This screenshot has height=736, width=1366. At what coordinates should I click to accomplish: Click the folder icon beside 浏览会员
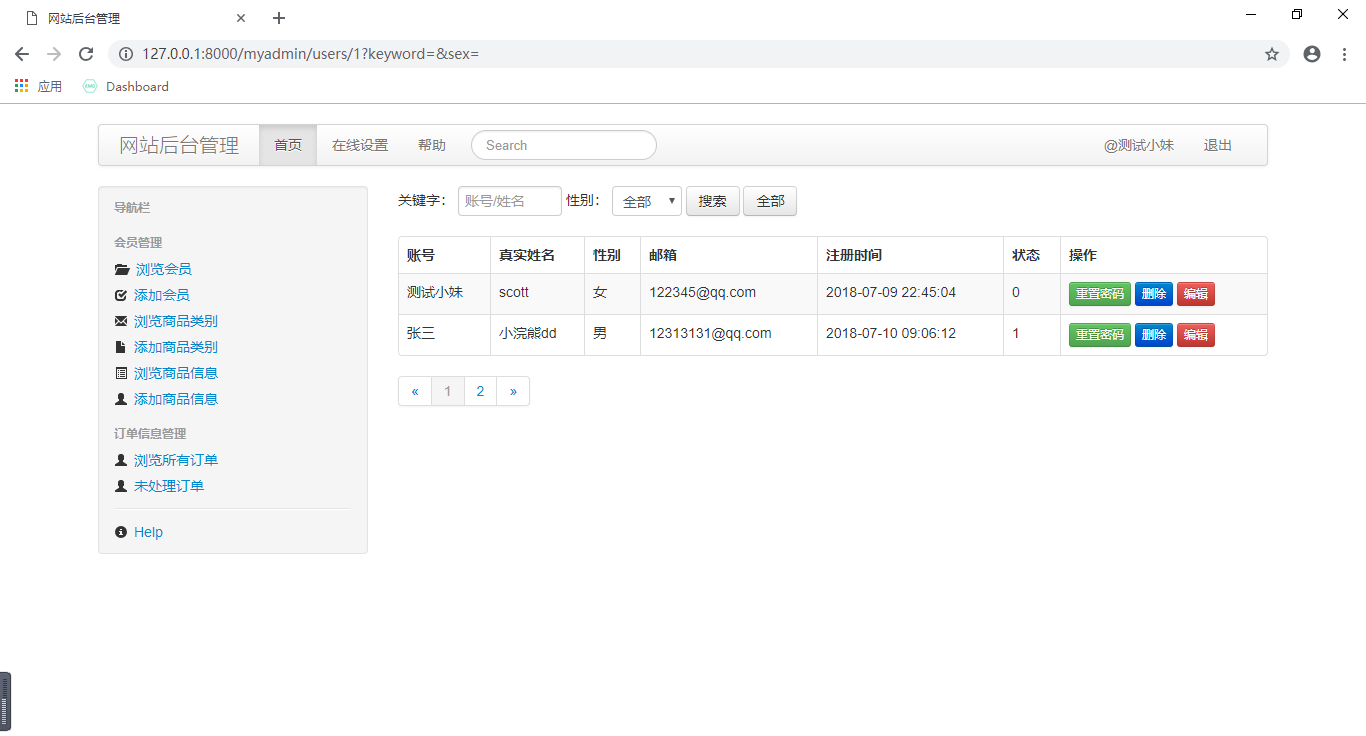coord(122,270)
